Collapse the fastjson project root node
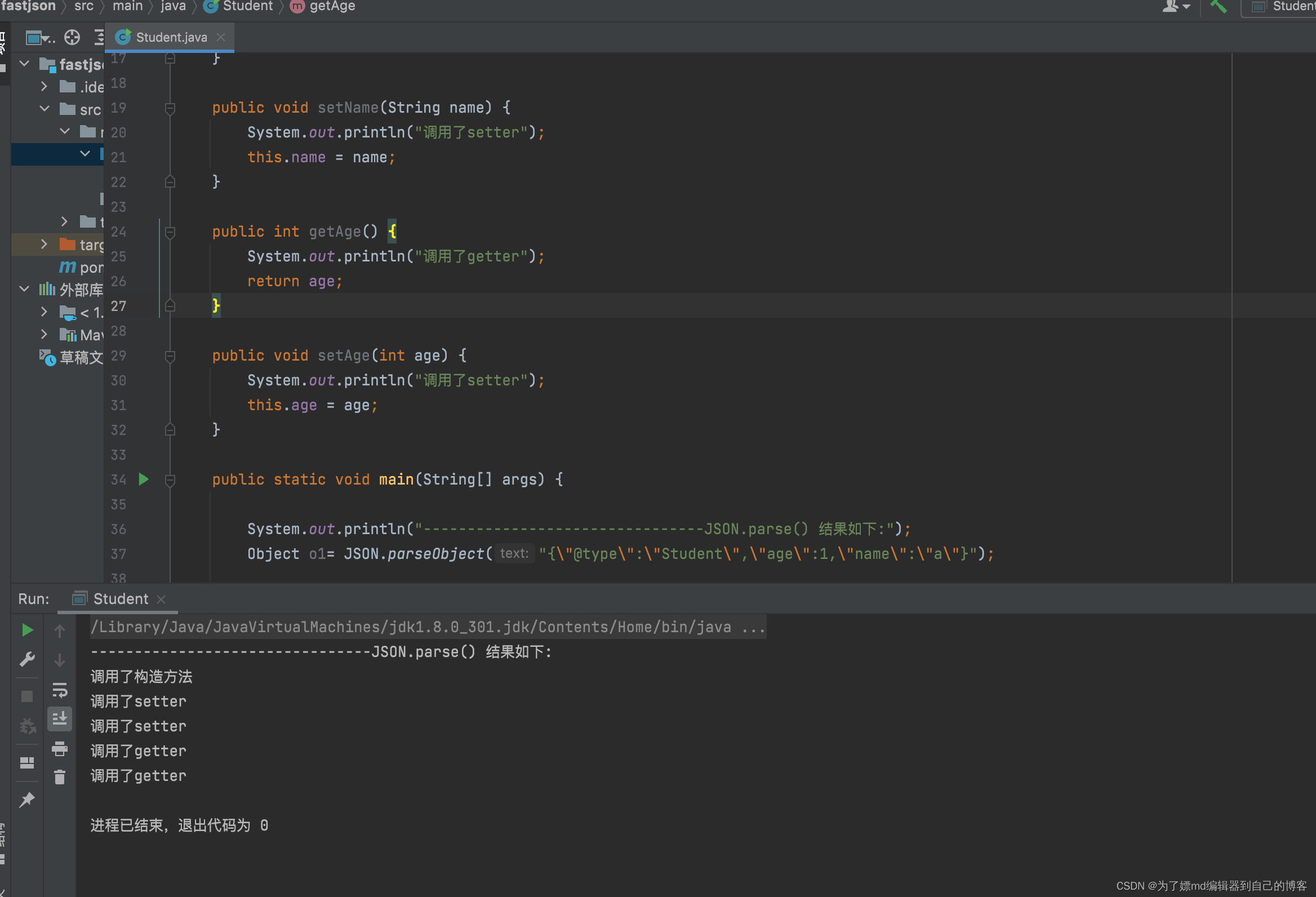 [x=24, y=64]
